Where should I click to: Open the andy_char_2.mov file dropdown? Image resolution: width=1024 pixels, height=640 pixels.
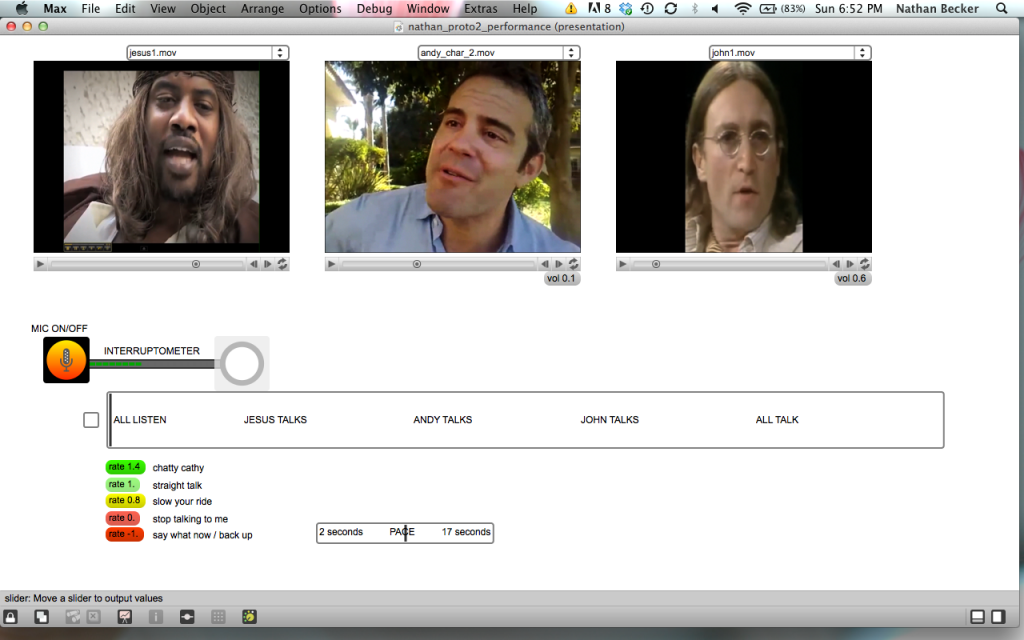point(499,53)
